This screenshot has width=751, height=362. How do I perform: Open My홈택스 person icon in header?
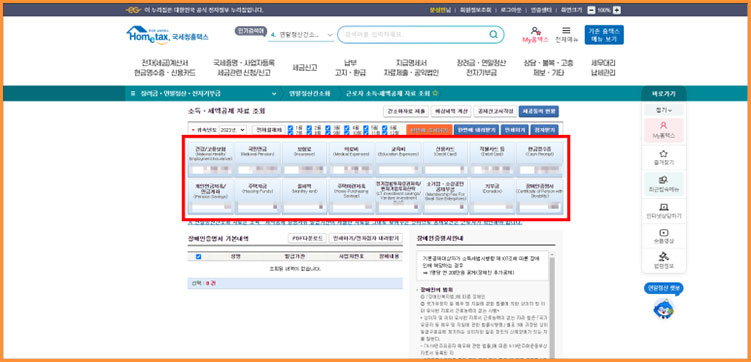[535, 31]
